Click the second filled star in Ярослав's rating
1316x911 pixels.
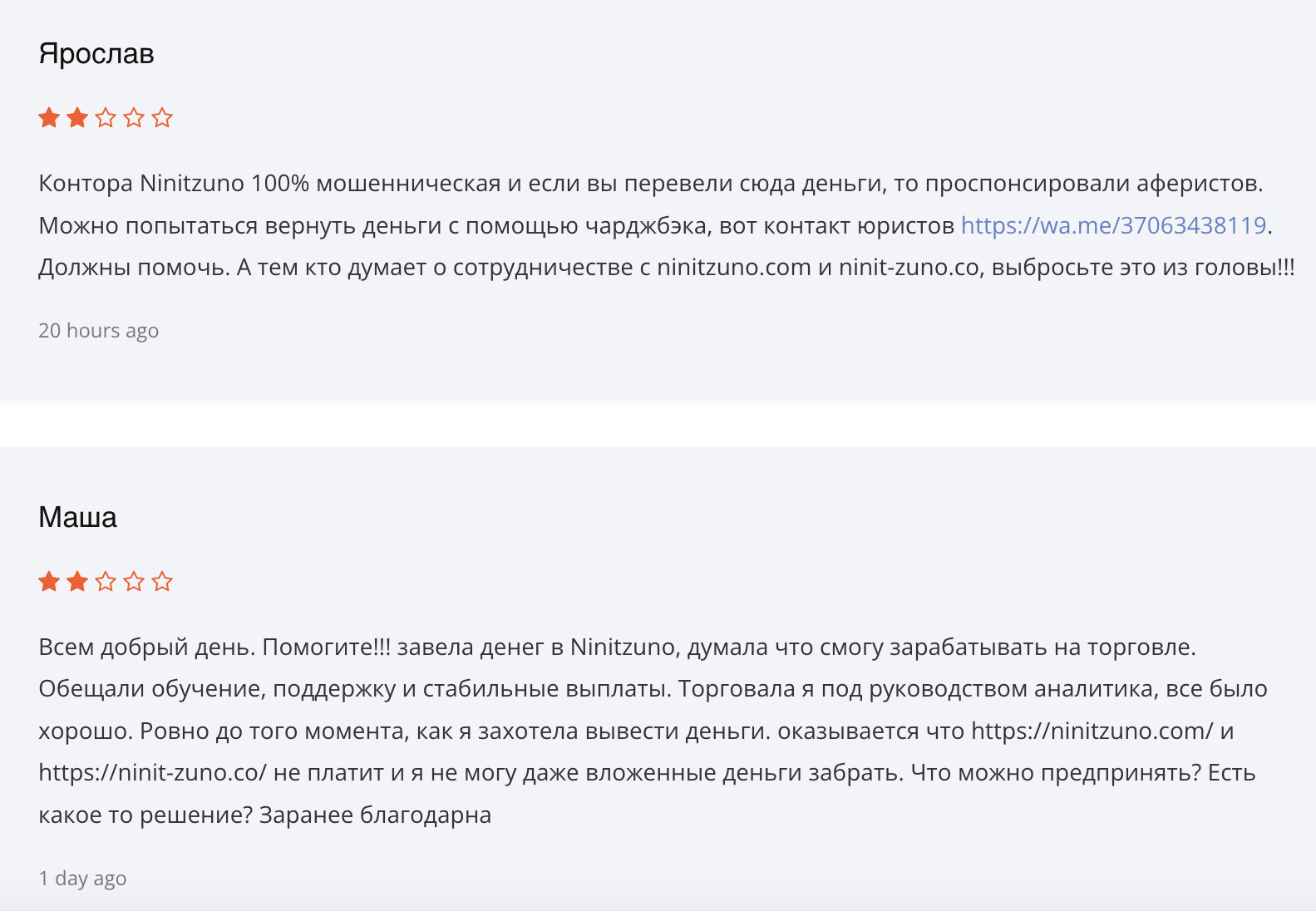(x=77, y=118)
